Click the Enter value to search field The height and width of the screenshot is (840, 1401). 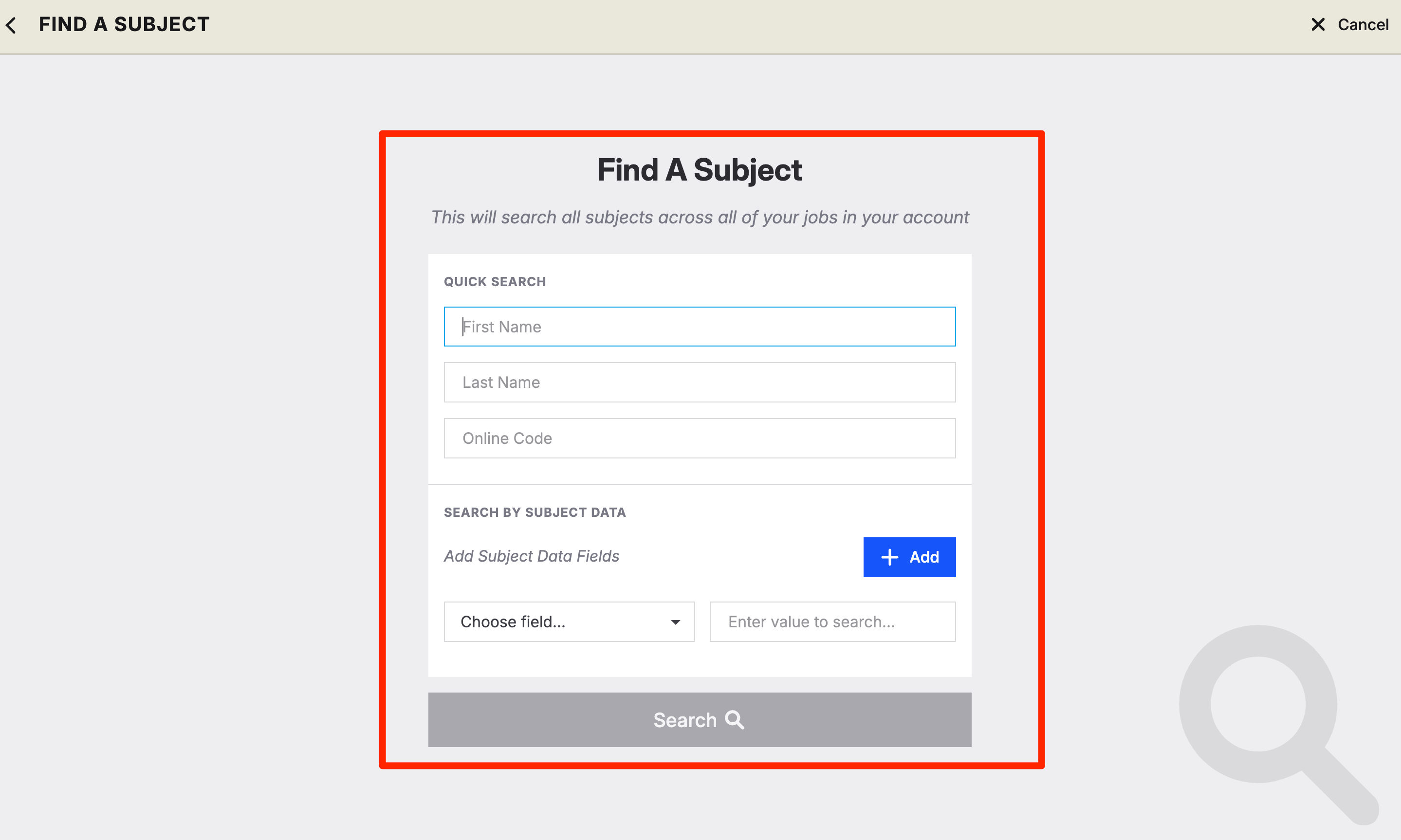[833, 621]
